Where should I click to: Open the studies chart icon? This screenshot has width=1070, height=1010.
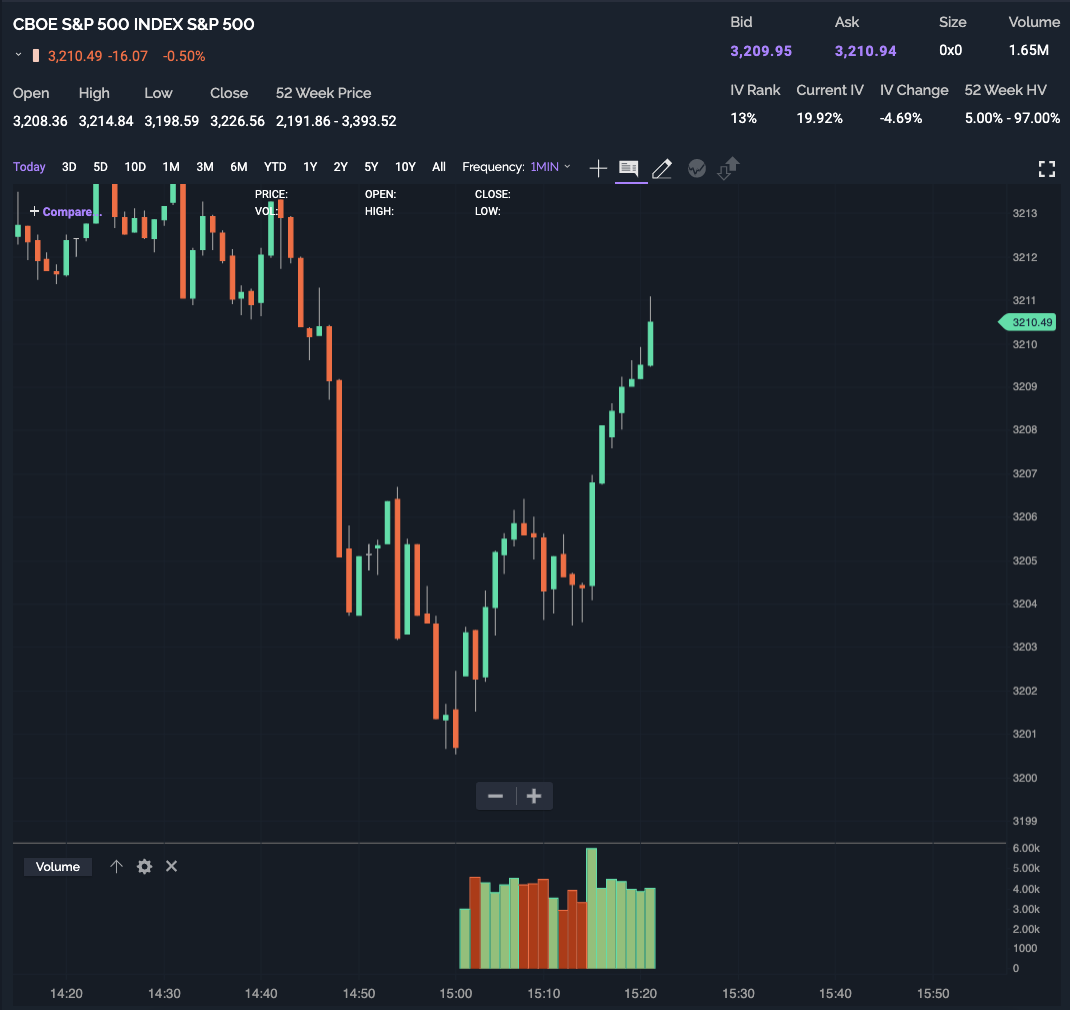pos(697,168)
